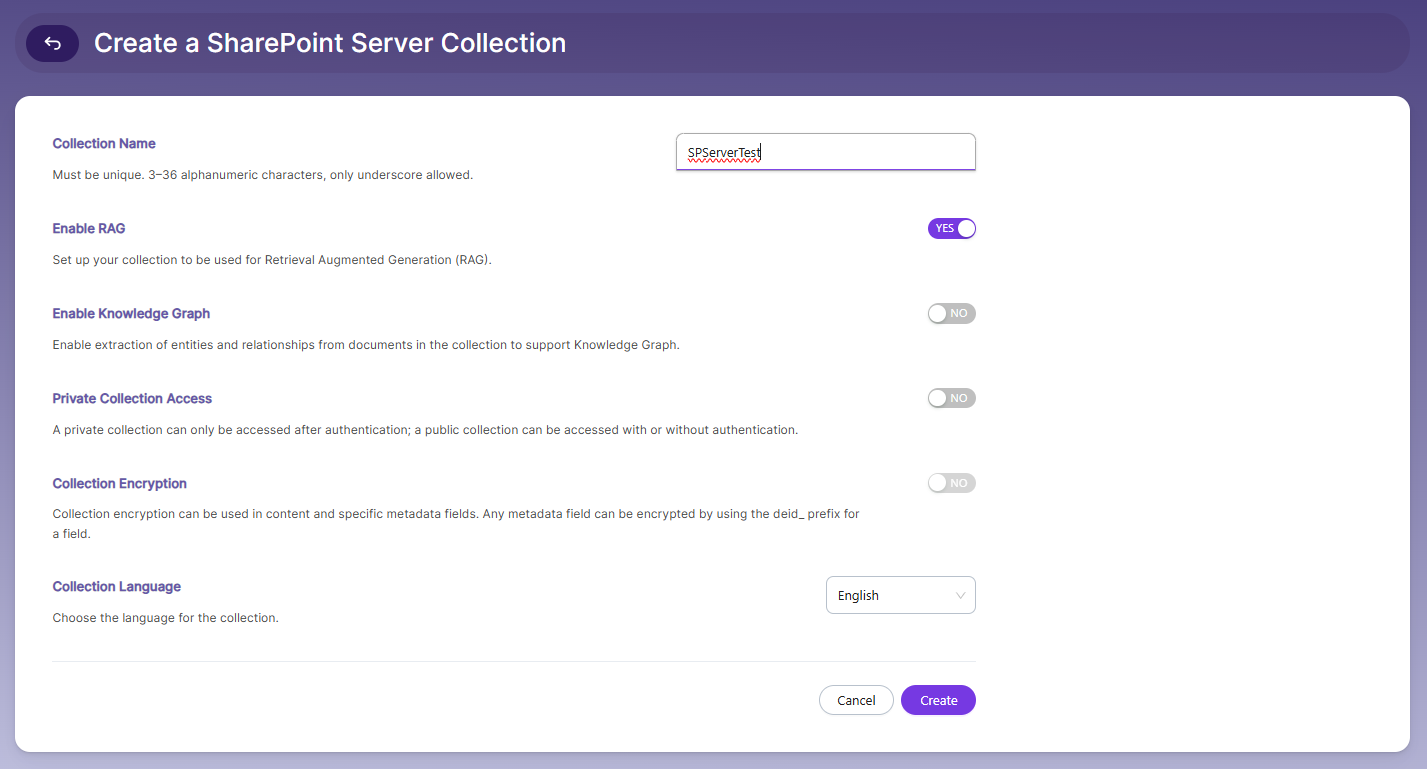Click the Private Collection Access label

132,398
